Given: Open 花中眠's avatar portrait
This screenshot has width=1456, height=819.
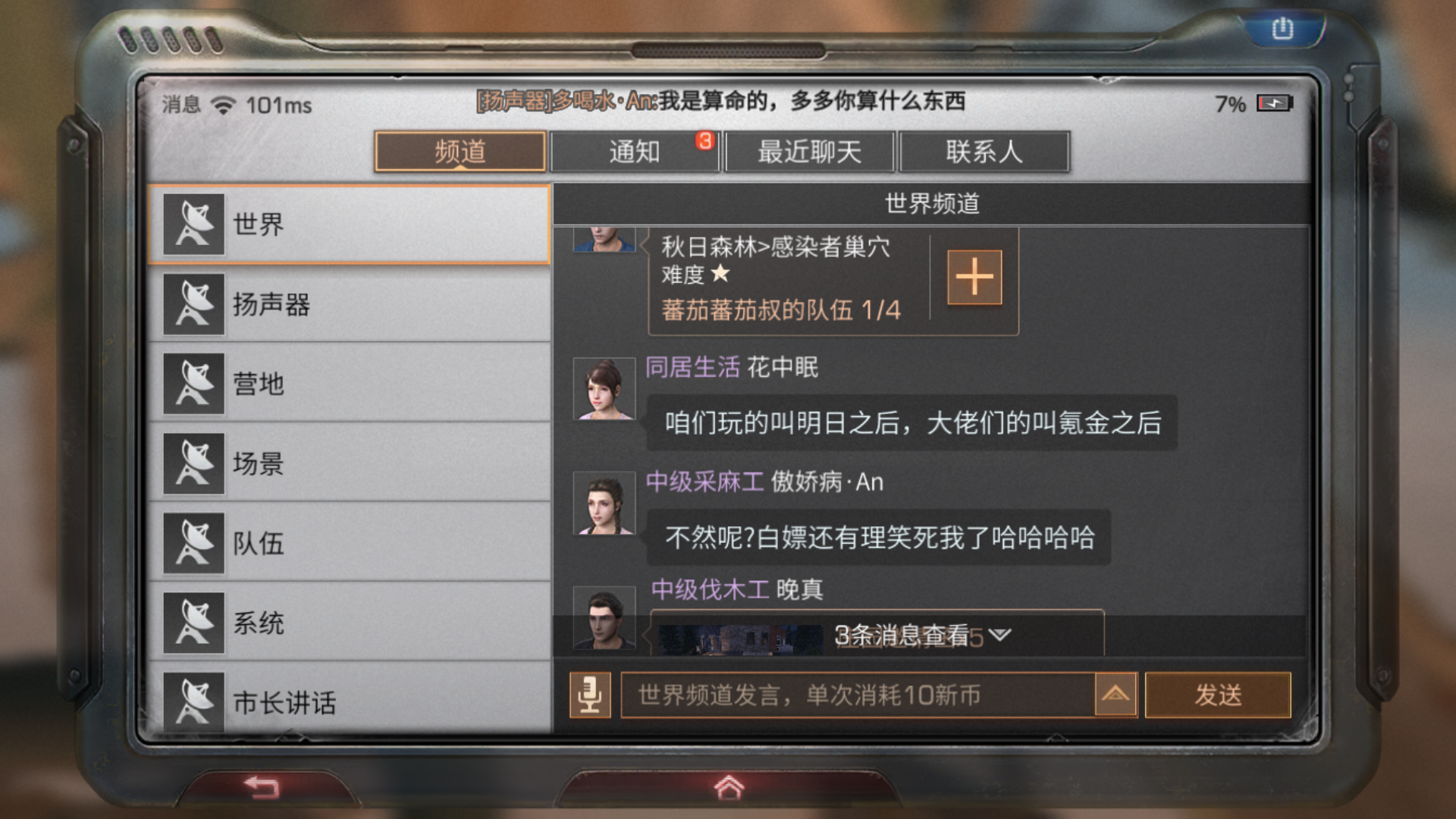Looking at the screenshot, I should (x=604, y=389).
